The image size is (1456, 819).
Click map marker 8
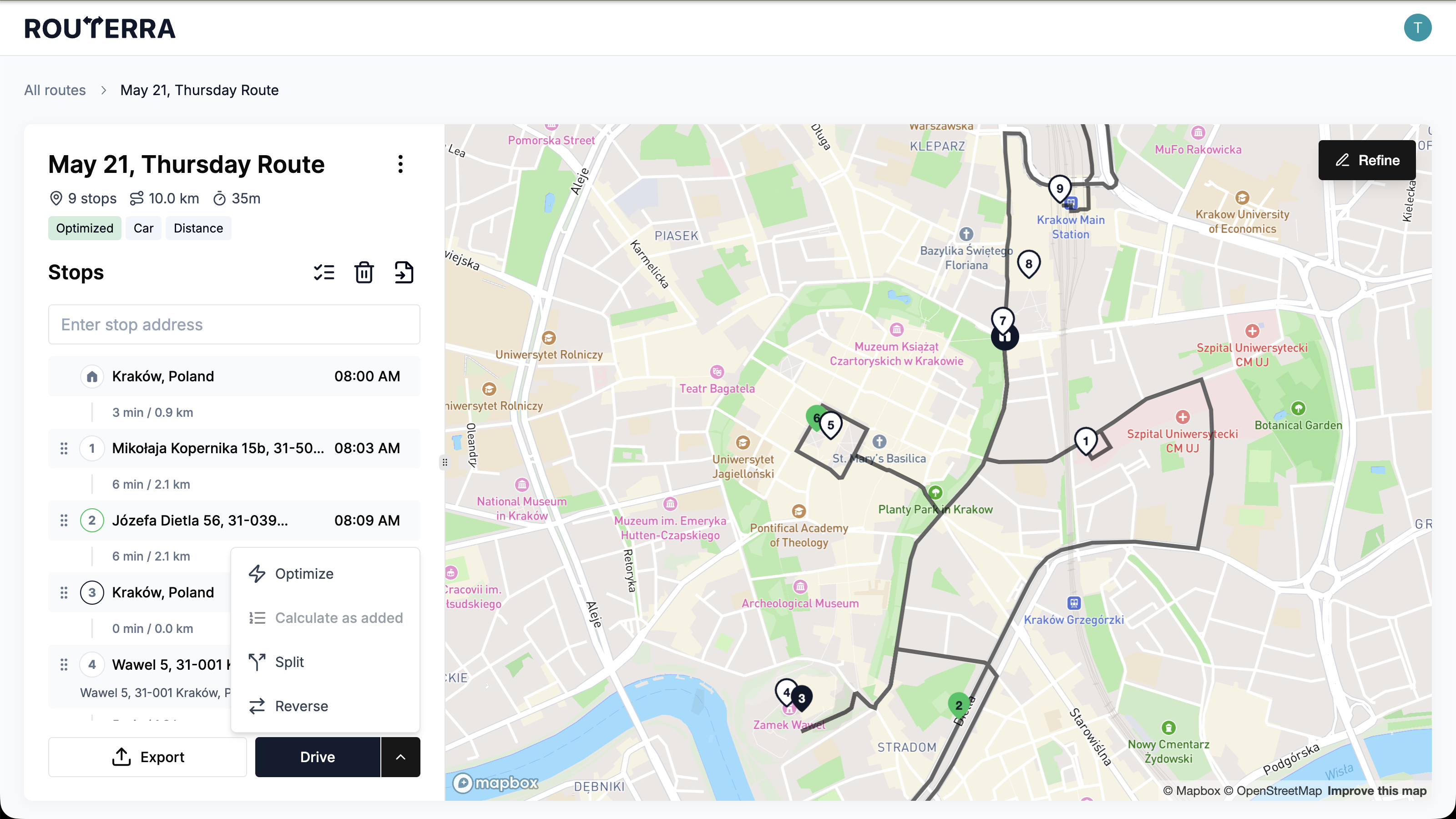[x=1029, y=264]
